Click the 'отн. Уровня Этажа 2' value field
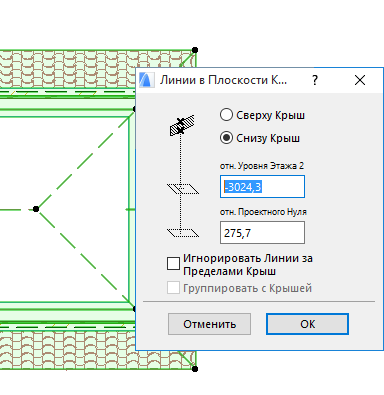This screenshot has height=395, width=384. click(x=262, y=187)
